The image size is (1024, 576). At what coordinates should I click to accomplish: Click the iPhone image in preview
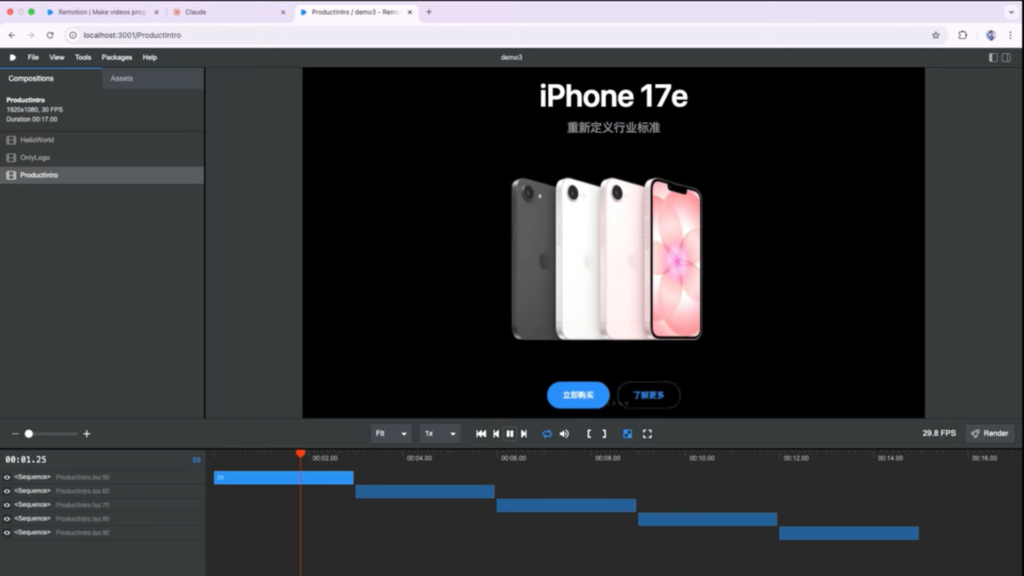pyautogui.click(x=607, y=258)
